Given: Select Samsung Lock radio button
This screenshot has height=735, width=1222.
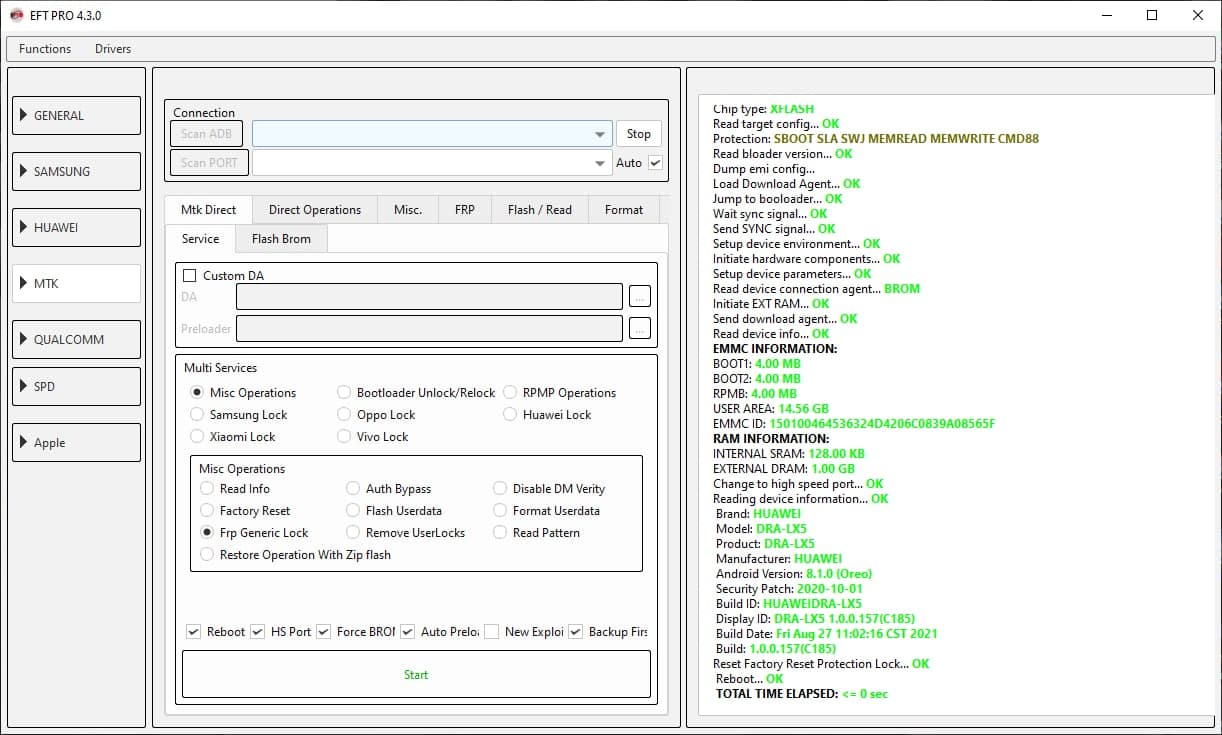Looking at the screenshot, I should [197, 415].
